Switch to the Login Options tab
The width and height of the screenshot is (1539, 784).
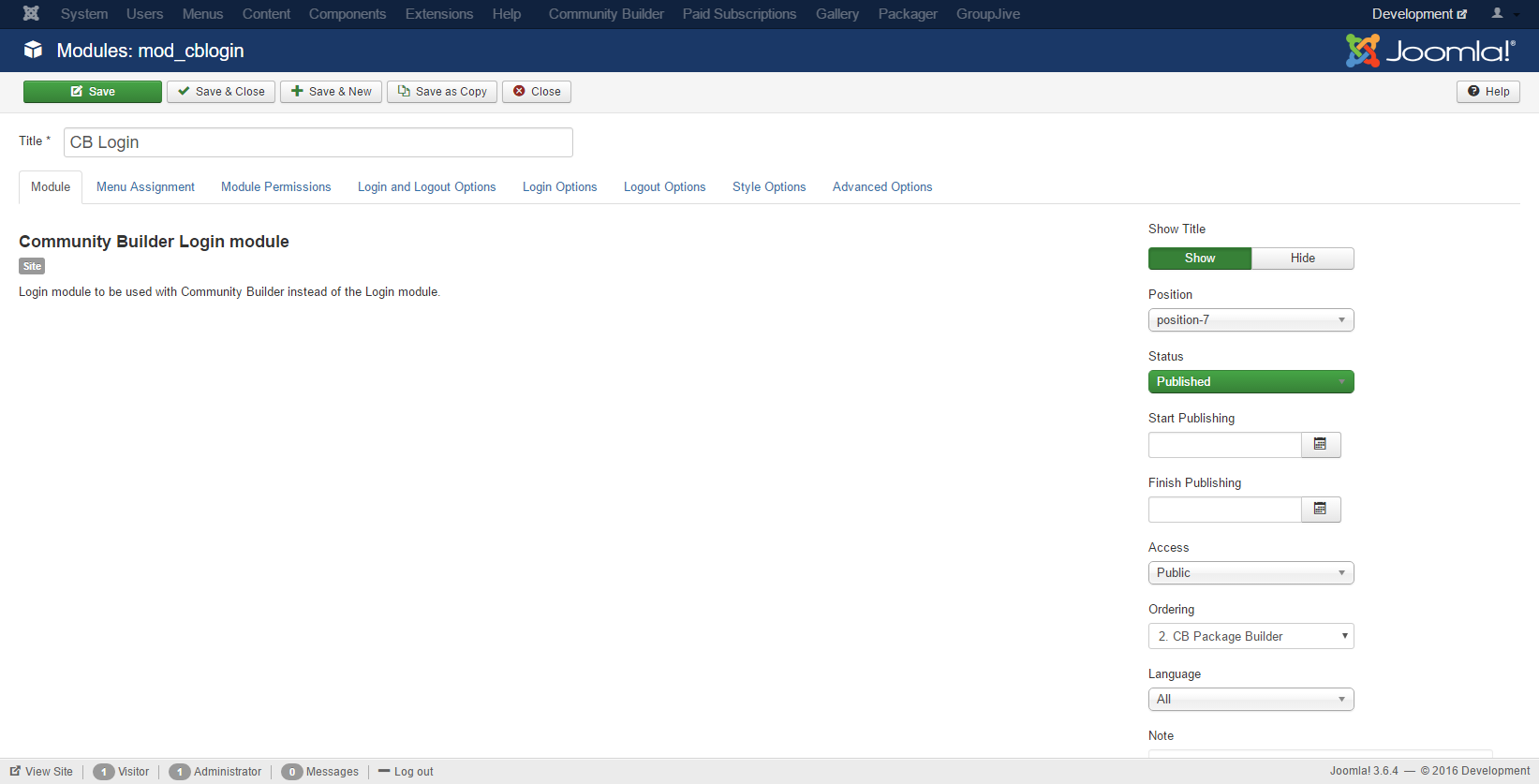click(x=560, y=187)
